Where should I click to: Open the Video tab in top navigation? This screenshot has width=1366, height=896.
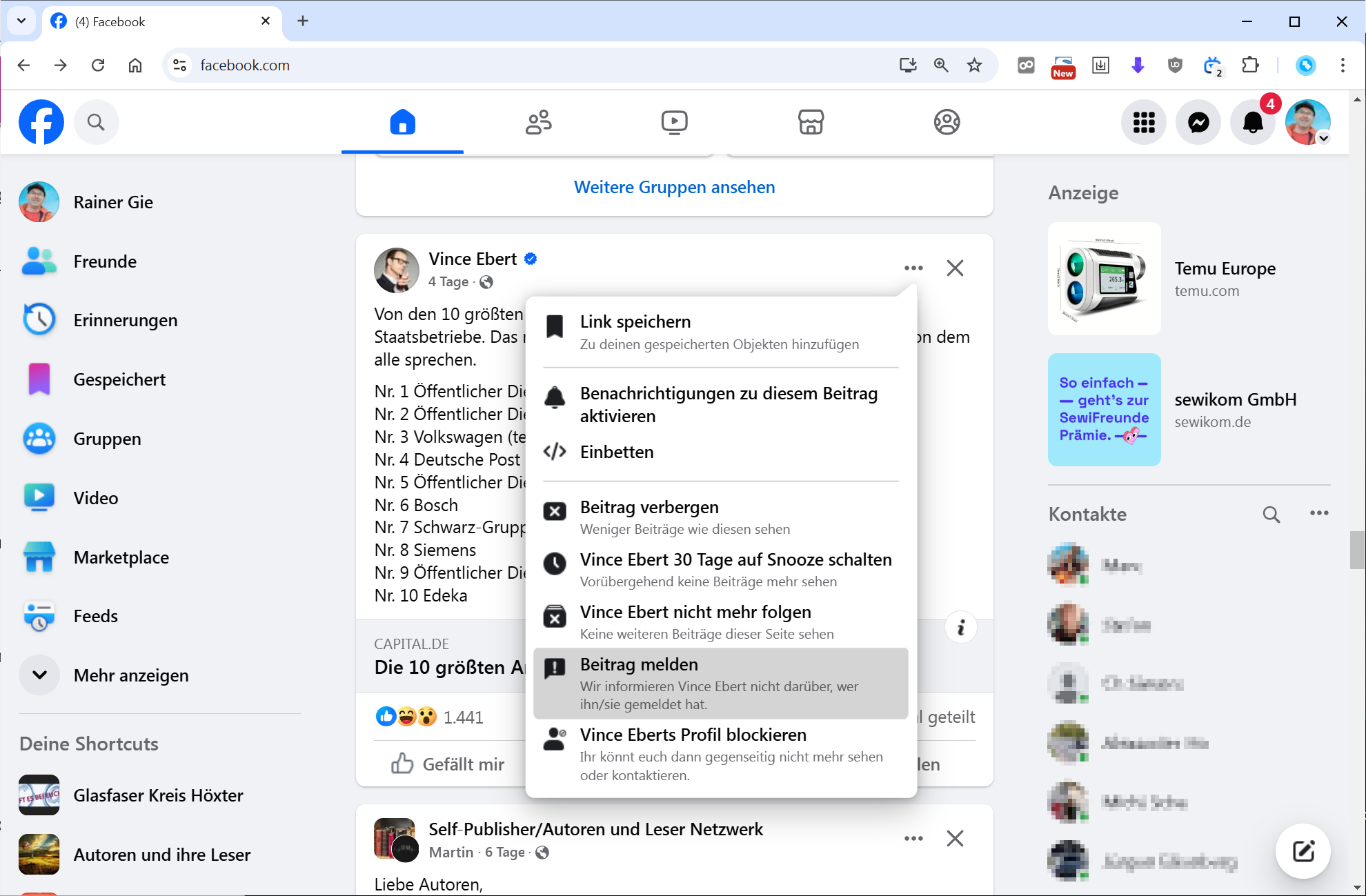point(674,122)
